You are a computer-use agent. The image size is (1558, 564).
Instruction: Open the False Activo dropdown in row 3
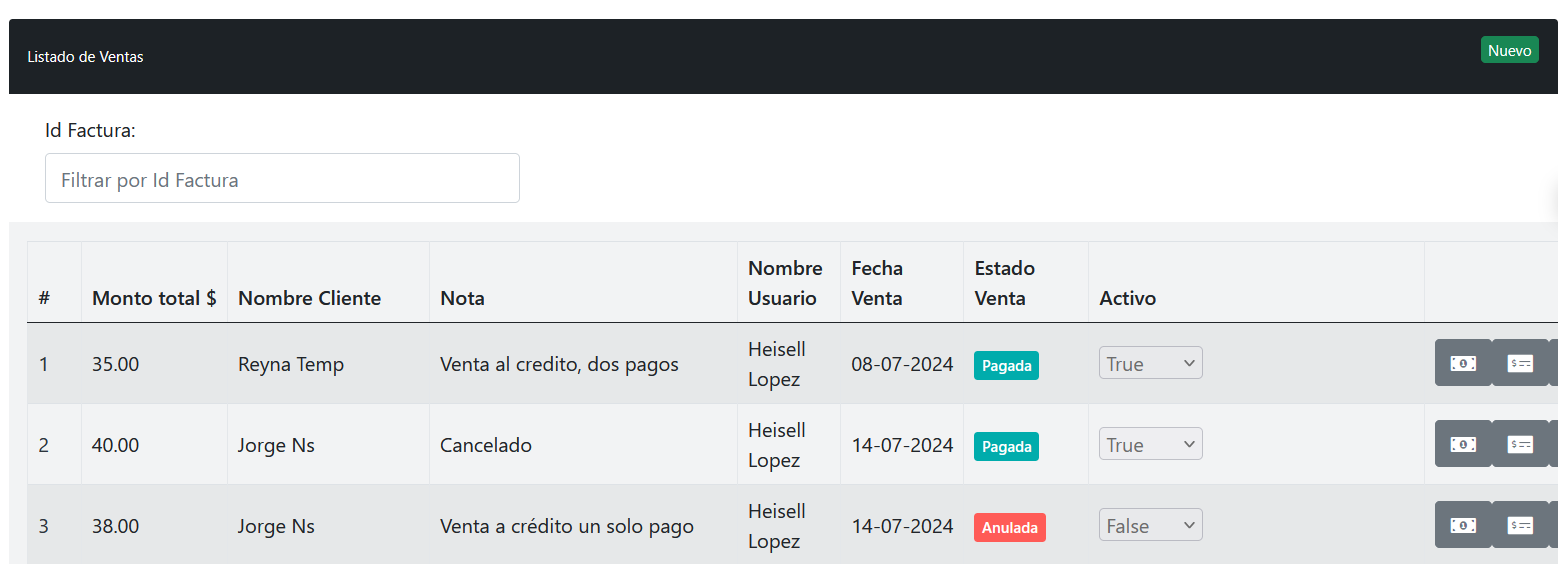(x=1151, y=525)
